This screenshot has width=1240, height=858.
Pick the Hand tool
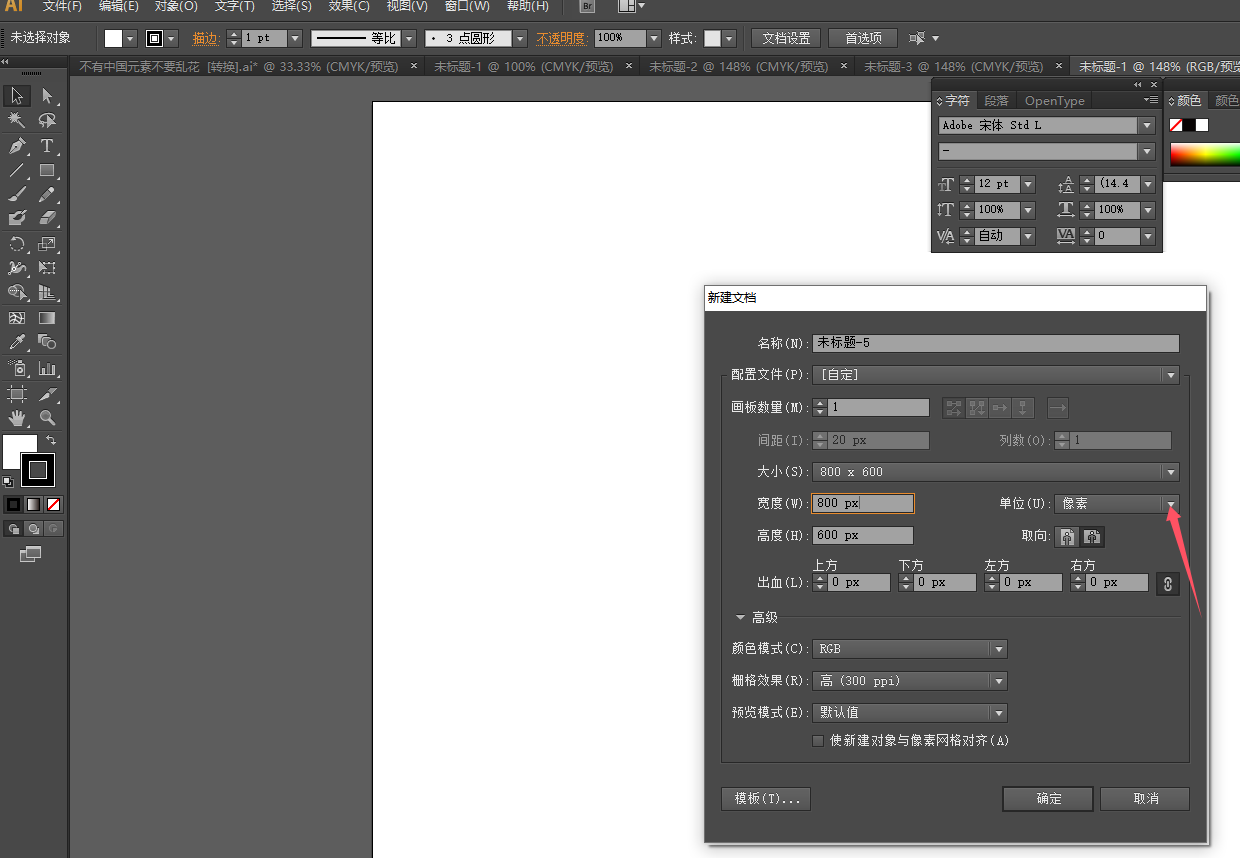point(16,418)
